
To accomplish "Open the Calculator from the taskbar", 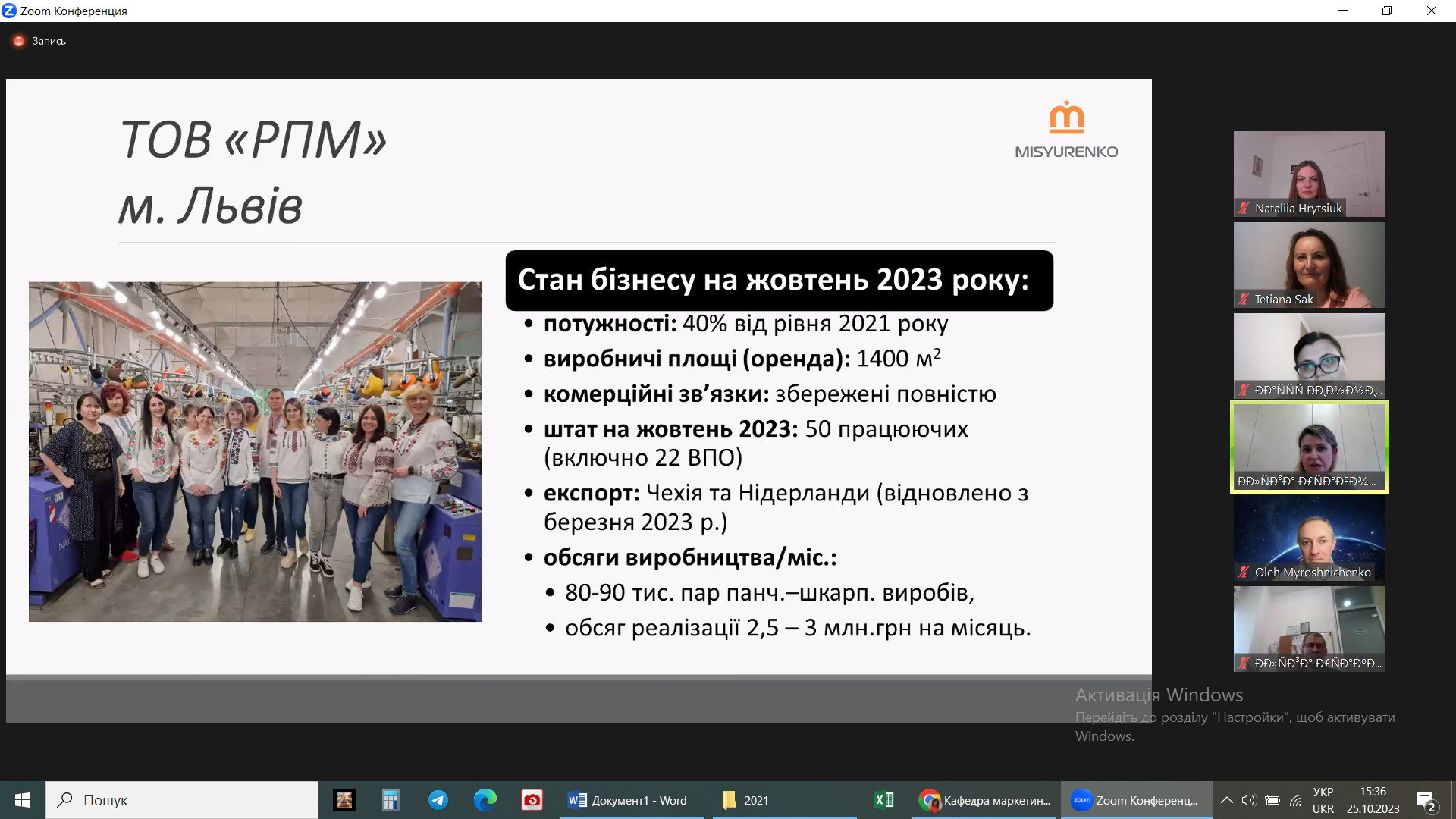I will (391, 800).
